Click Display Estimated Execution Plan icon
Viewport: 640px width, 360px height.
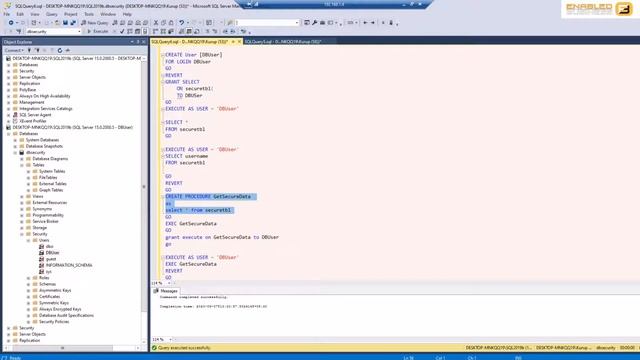click(x=130, y=31)
